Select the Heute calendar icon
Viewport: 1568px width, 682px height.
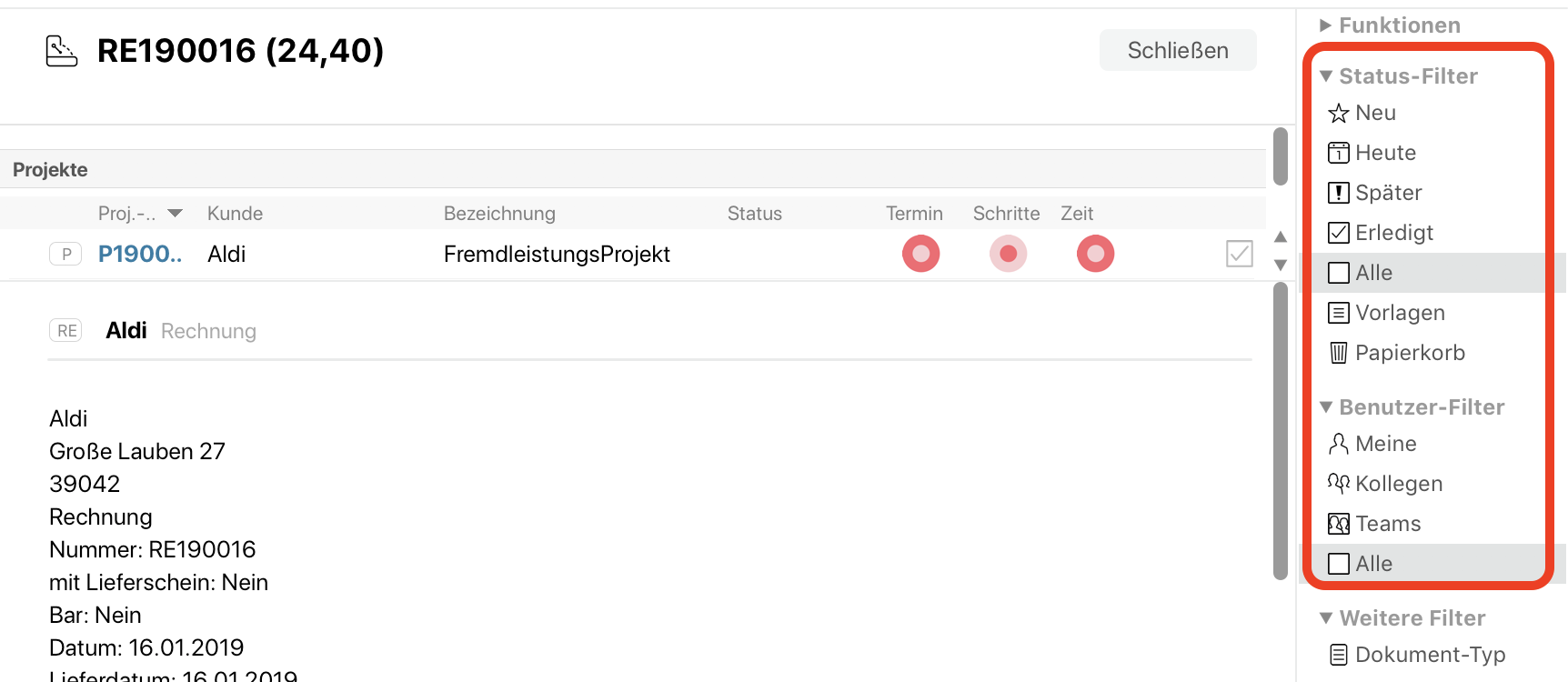click(x=1338, y=153)
